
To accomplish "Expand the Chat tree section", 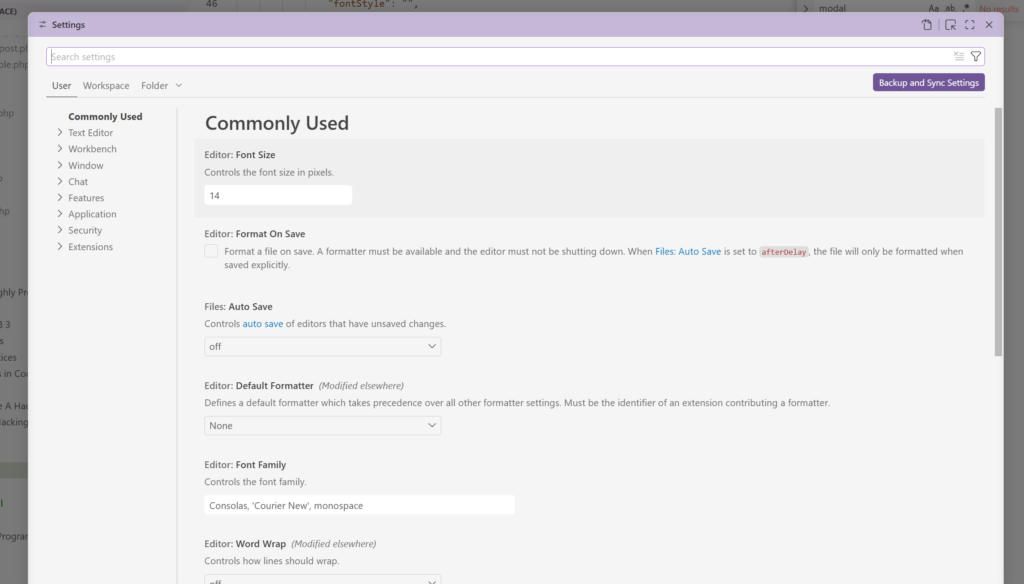I will coord(60,182).
